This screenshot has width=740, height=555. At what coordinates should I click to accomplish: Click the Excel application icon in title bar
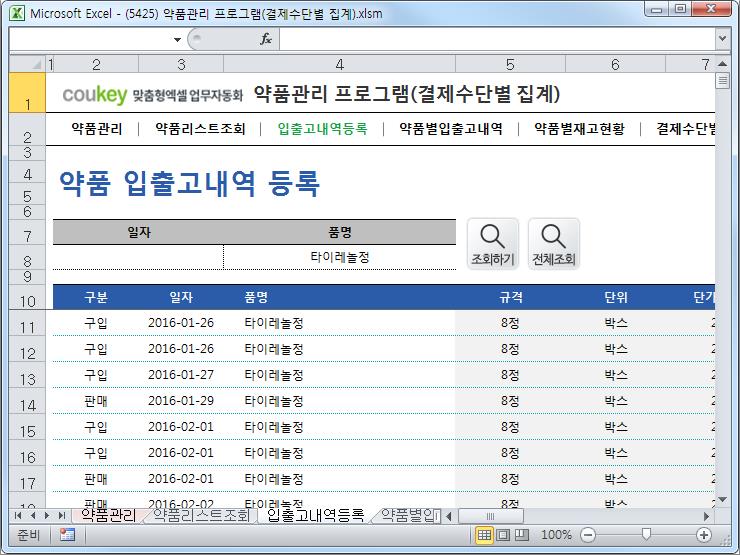pos(17,13)
